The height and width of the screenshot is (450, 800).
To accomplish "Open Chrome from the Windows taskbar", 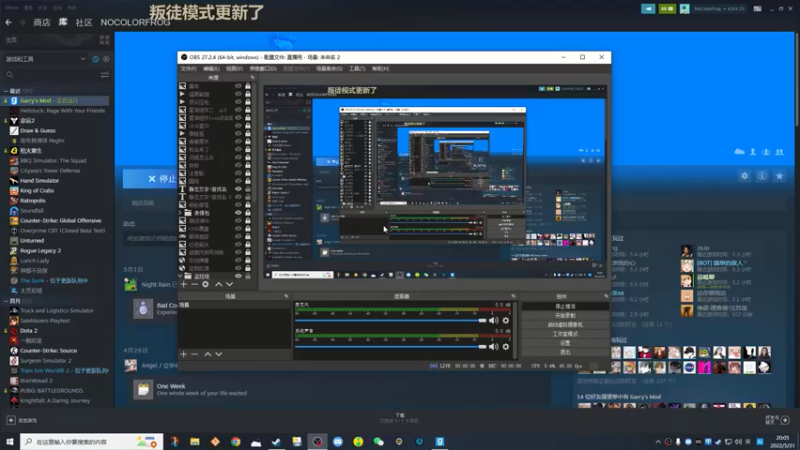I will coord(235,442).
